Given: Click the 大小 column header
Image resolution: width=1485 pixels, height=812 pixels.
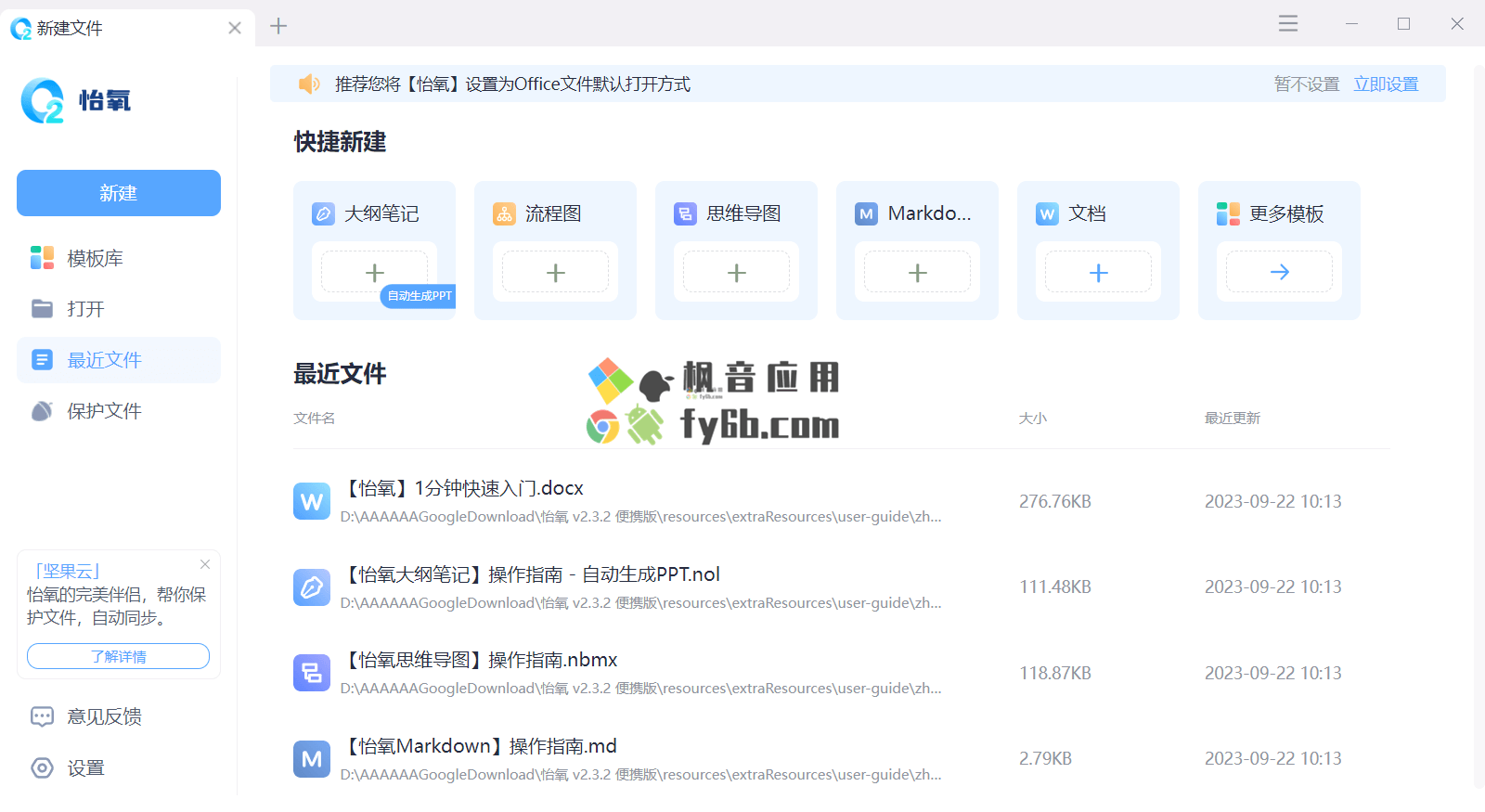Looking at the screenshot, I should [1033, 419].
